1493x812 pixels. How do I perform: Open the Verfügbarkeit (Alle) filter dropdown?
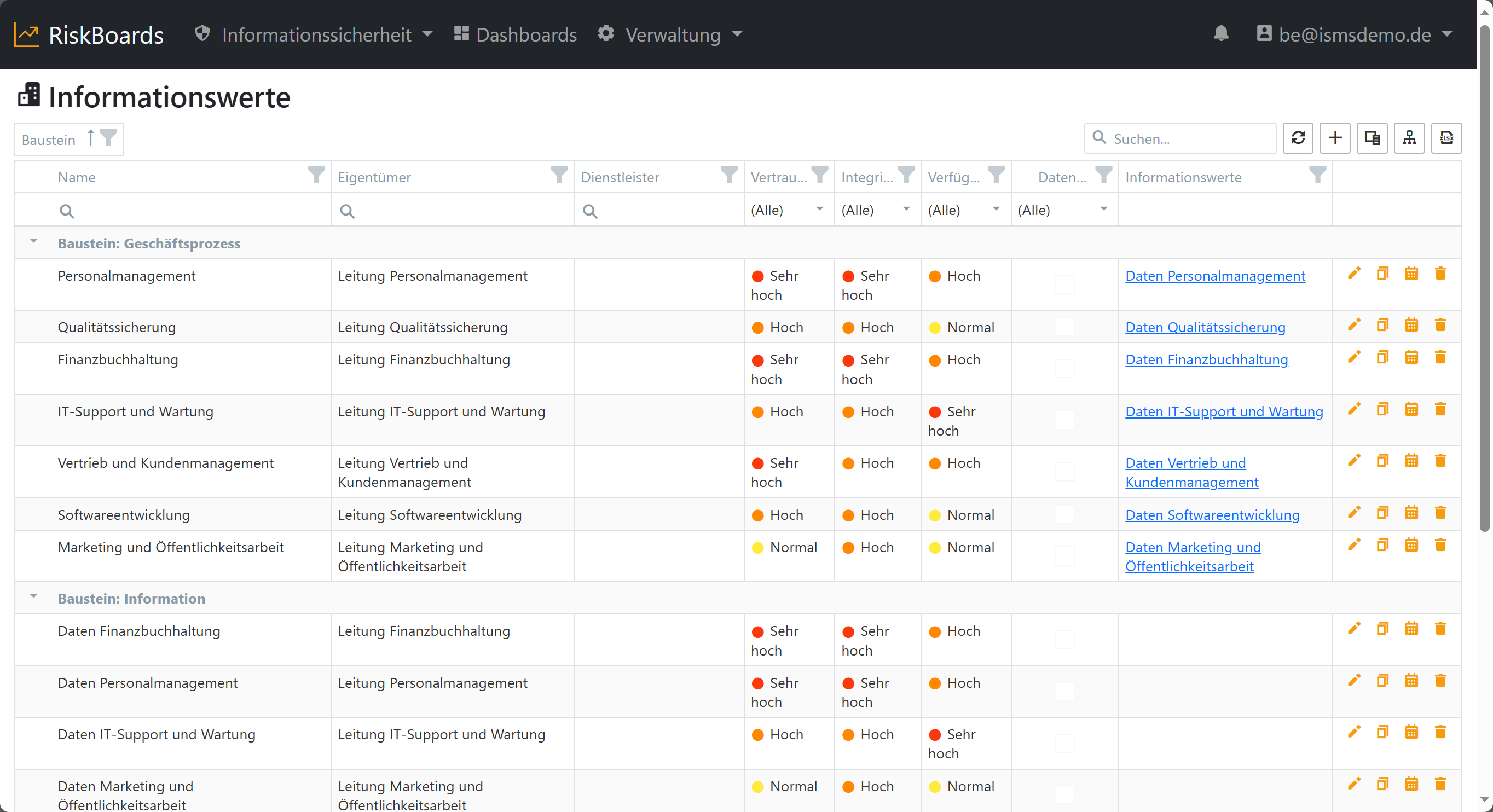click(965, 210)
